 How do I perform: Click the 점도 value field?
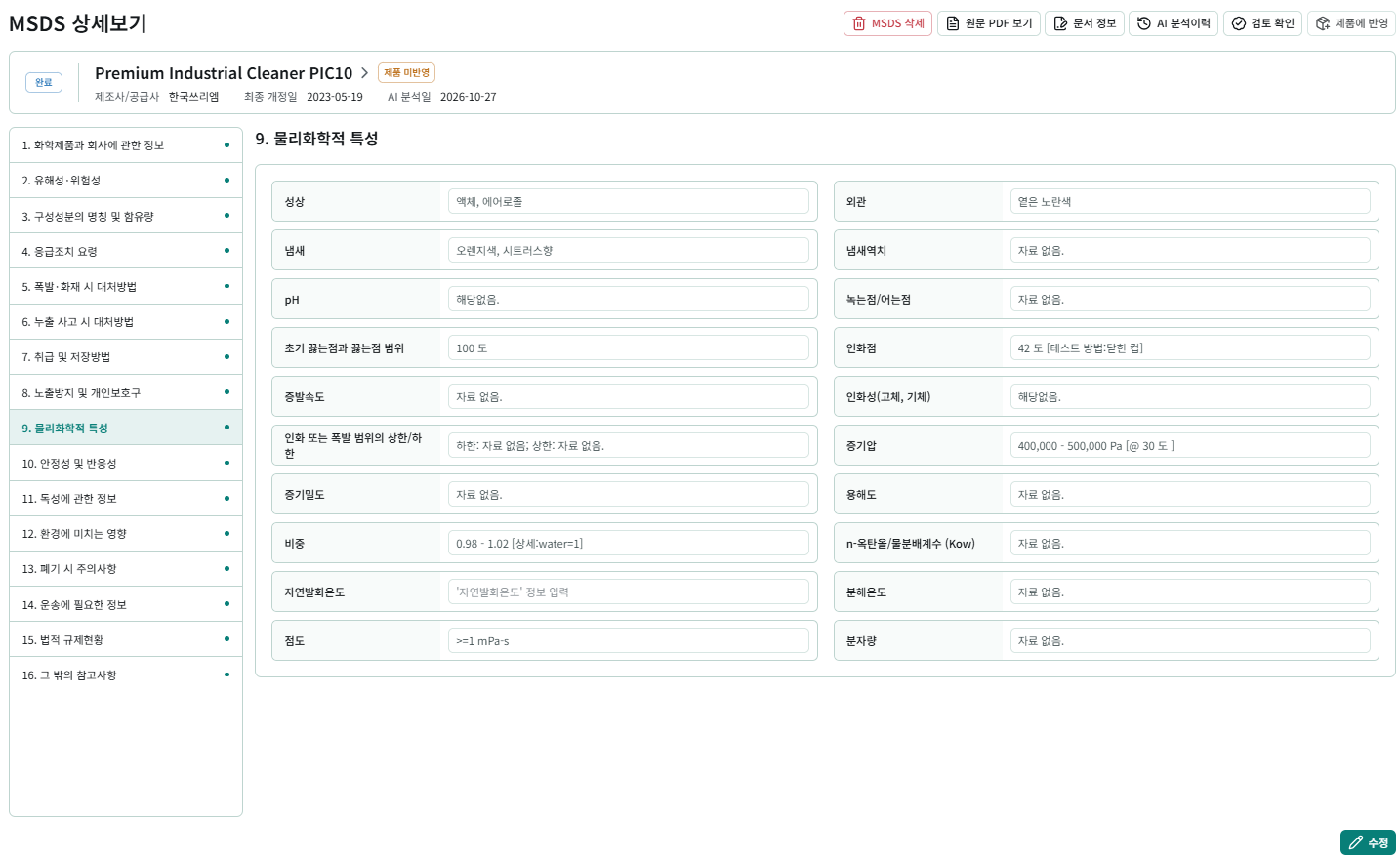coord(629,640)
